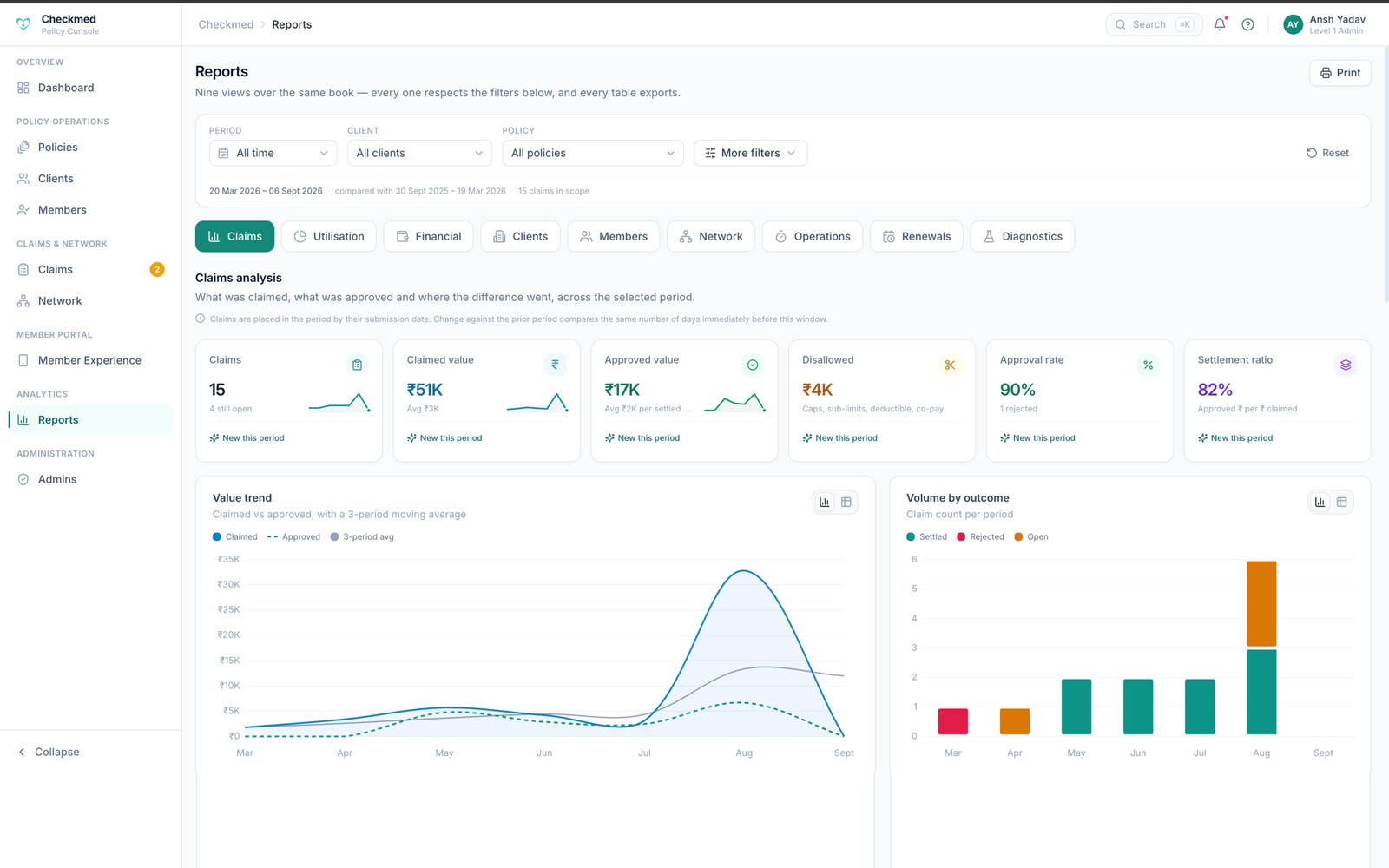Click the calendar icon in the Period field
Viewport: 1389px width, 868px height.
223,153
